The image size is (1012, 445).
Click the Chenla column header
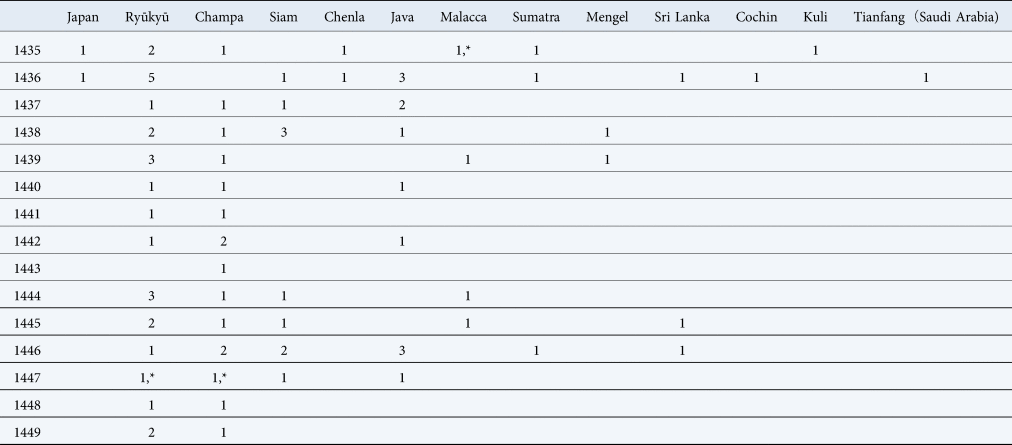[343, 18]
